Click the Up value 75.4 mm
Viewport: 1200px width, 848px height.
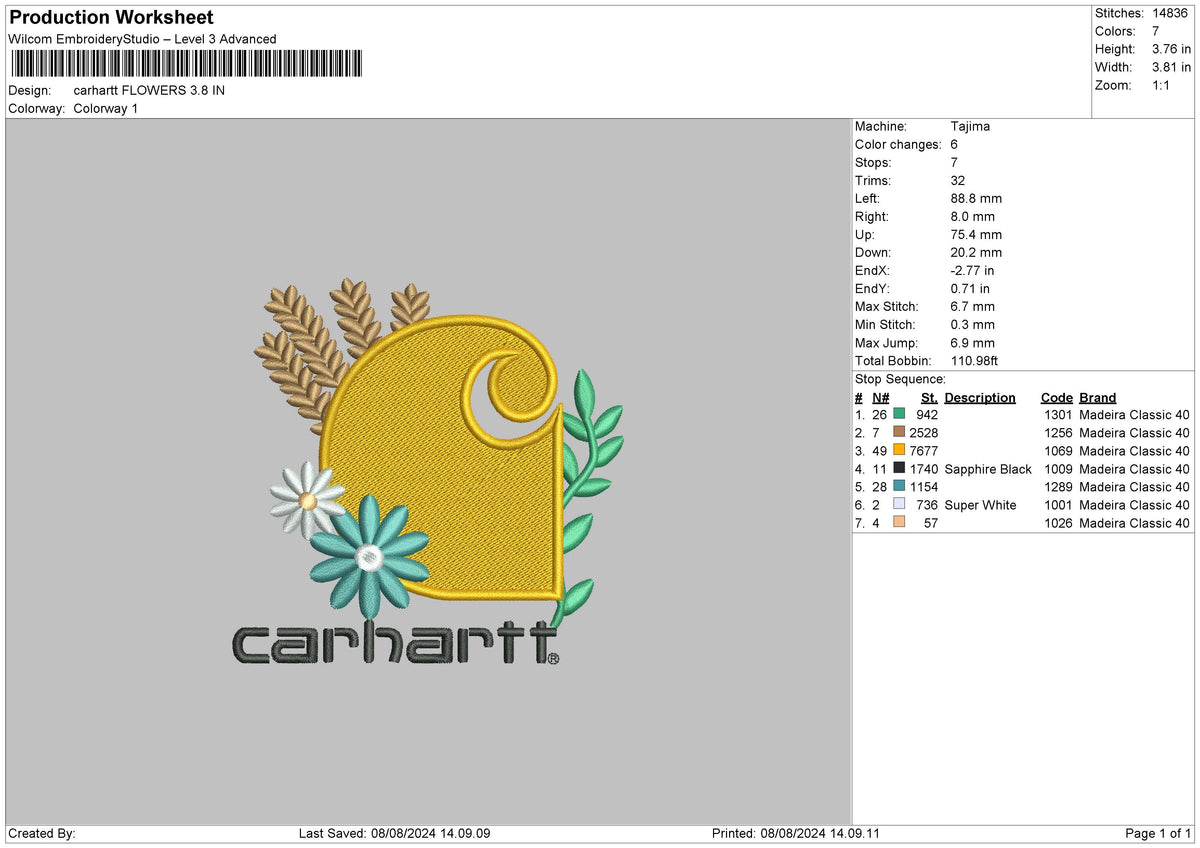click(976, 235)
